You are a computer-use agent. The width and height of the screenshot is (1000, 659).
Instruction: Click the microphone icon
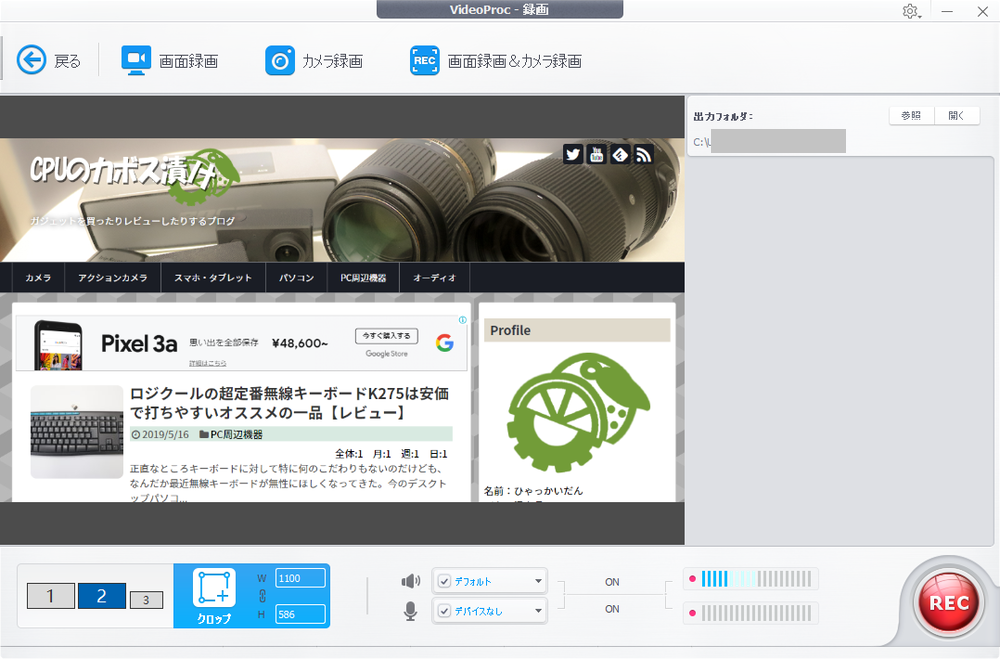(411, 611)
